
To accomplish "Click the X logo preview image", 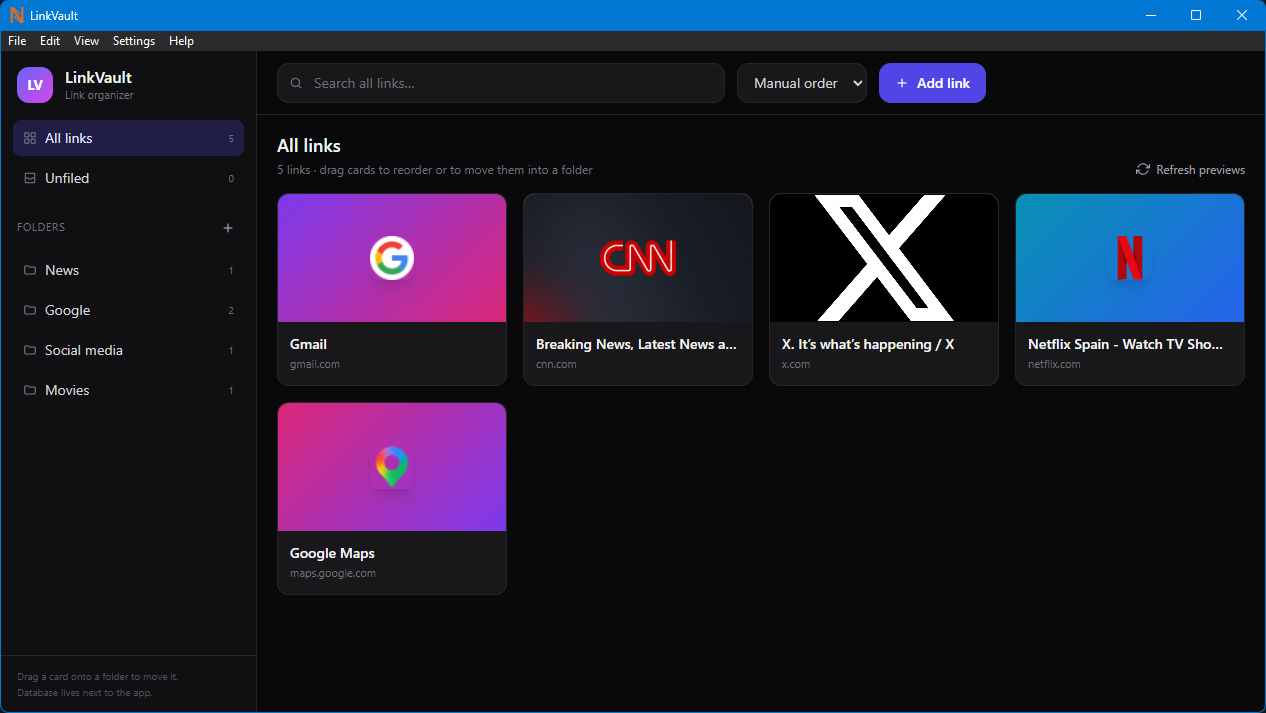I will [x=884, y=258].
